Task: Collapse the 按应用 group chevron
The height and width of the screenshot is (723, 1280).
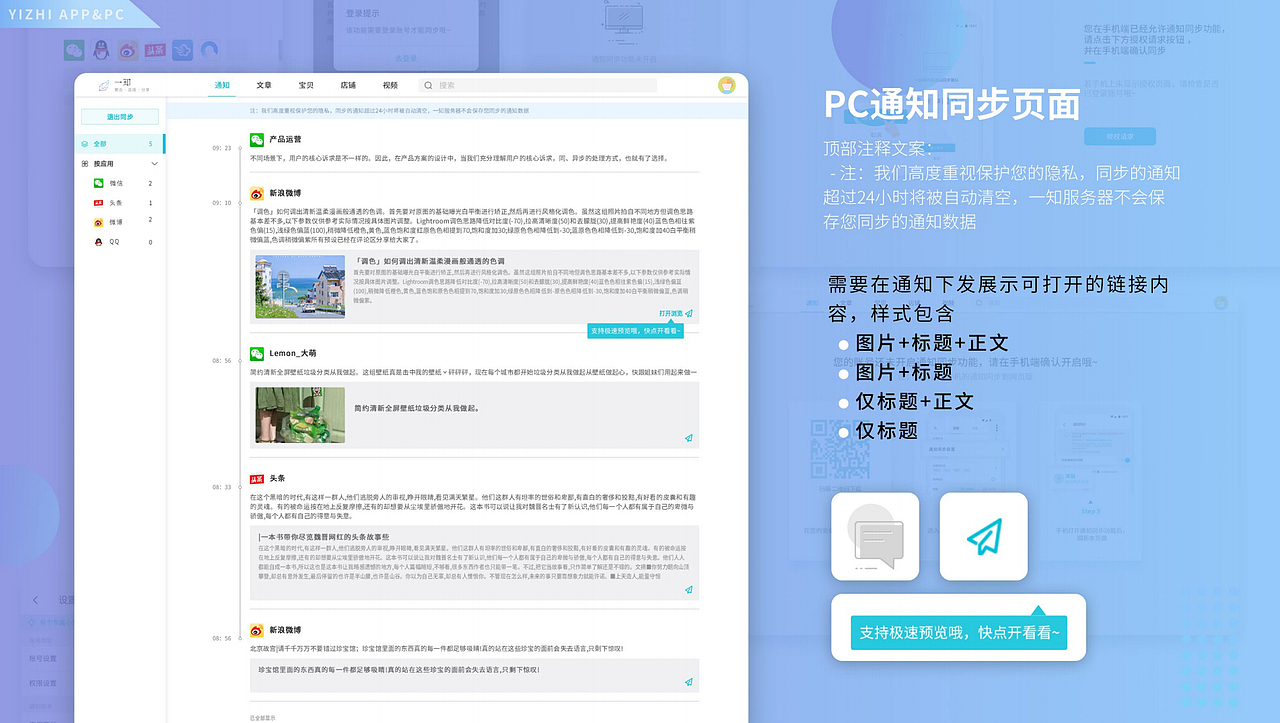Action: [x=155, y=163]
